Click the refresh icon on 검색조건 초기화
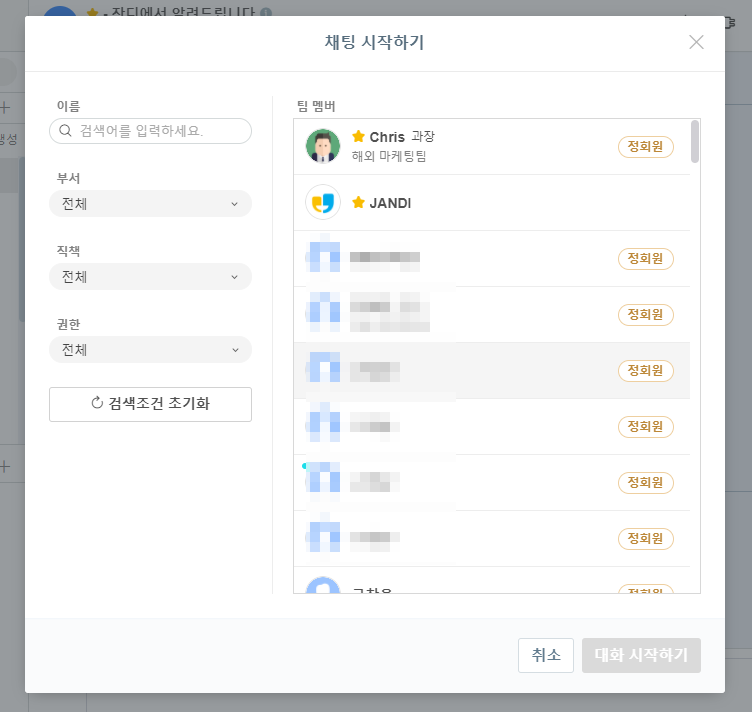Image resolution: width=752 pixels, height=712 pixels. 97,404
